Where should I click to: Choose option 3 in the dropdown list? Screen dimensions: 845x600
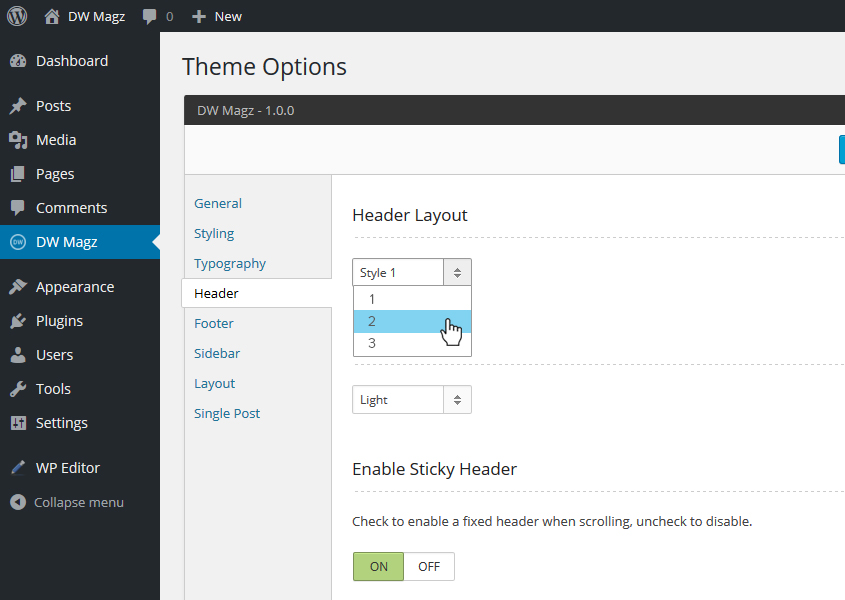(x=412, y=343)
